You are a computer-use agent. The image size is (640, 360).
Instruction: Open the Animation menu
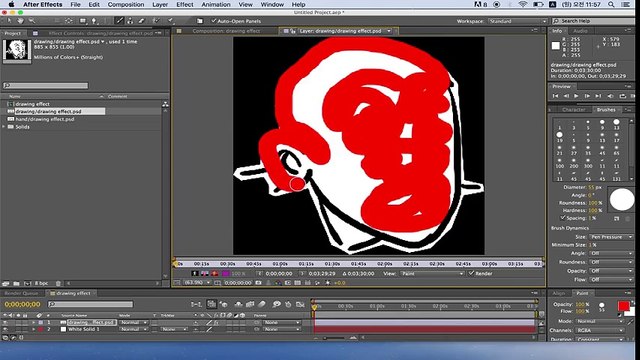(216, 4)
